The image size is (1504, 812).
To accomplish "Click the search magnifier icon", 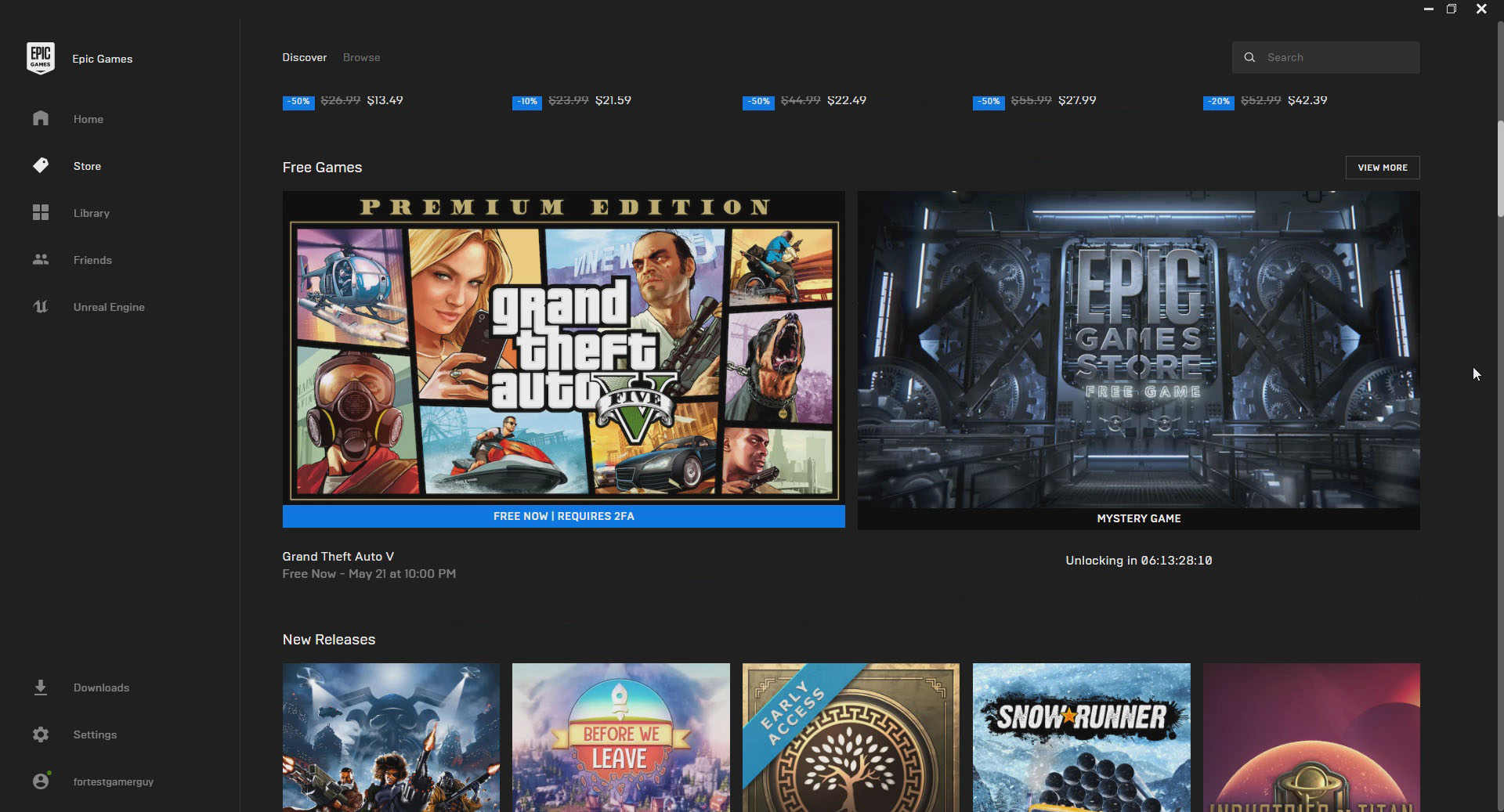I will click(1249, 57).
